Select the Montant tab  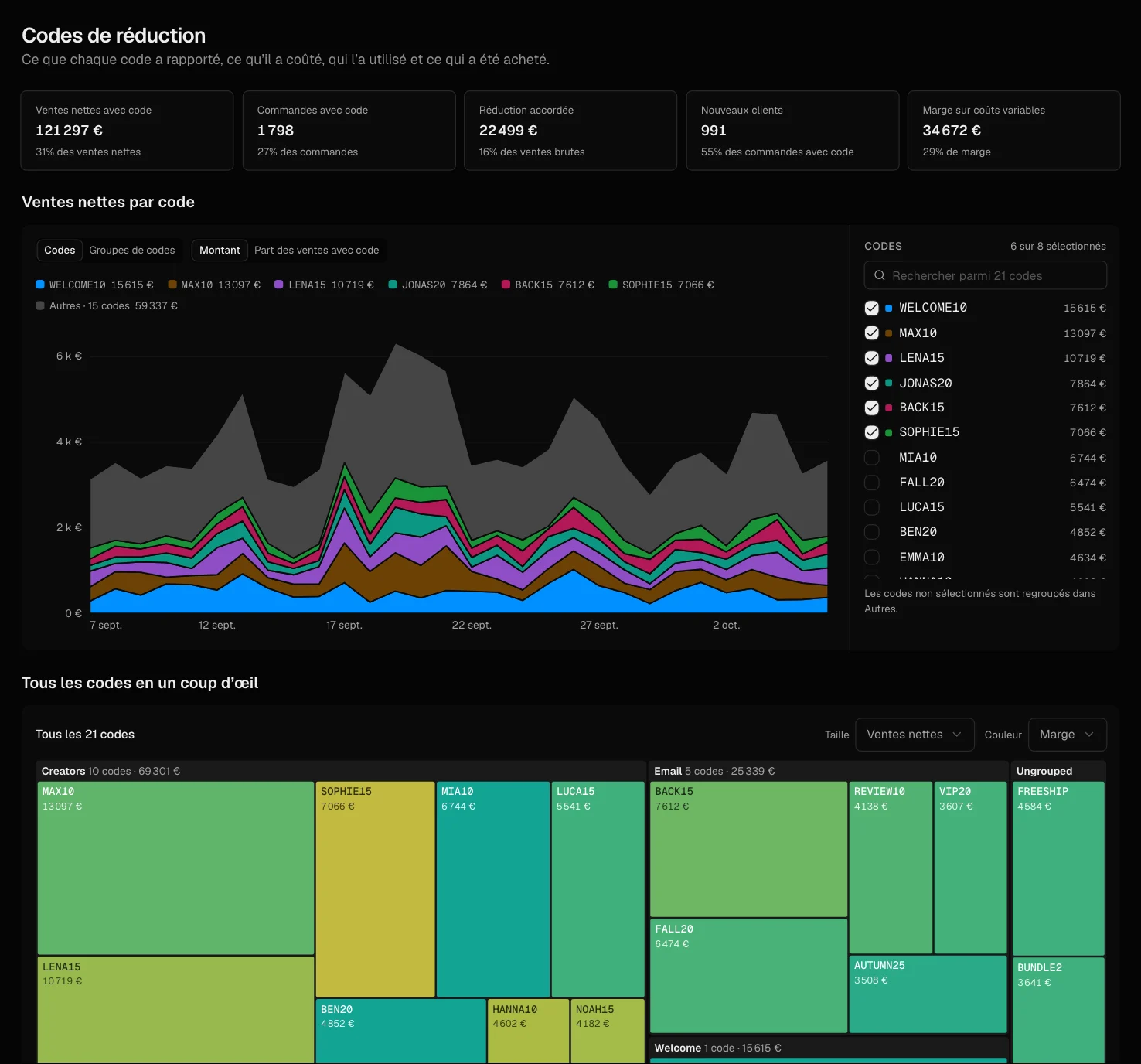pyautogui.click(x=220, y=251)
